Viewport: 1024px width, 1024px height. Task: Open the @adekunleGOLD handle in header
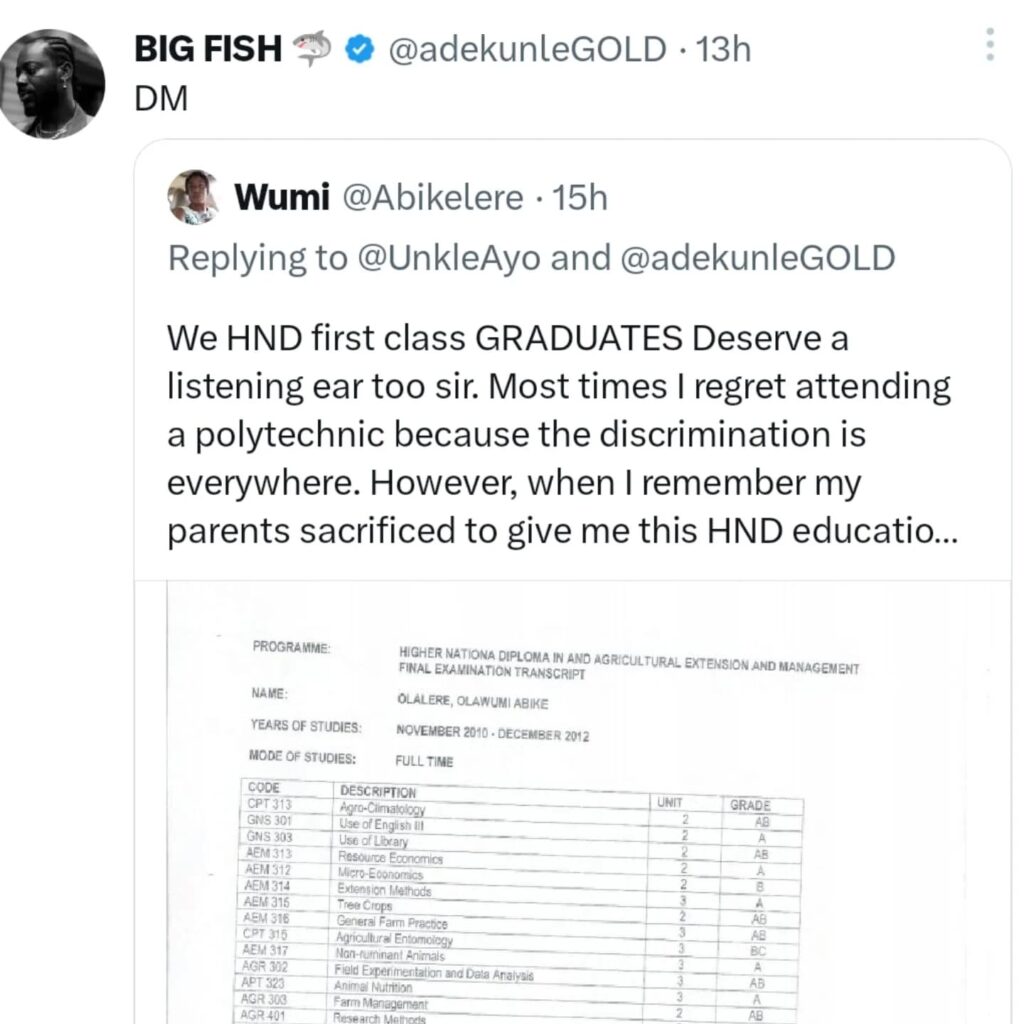[526, 49]
